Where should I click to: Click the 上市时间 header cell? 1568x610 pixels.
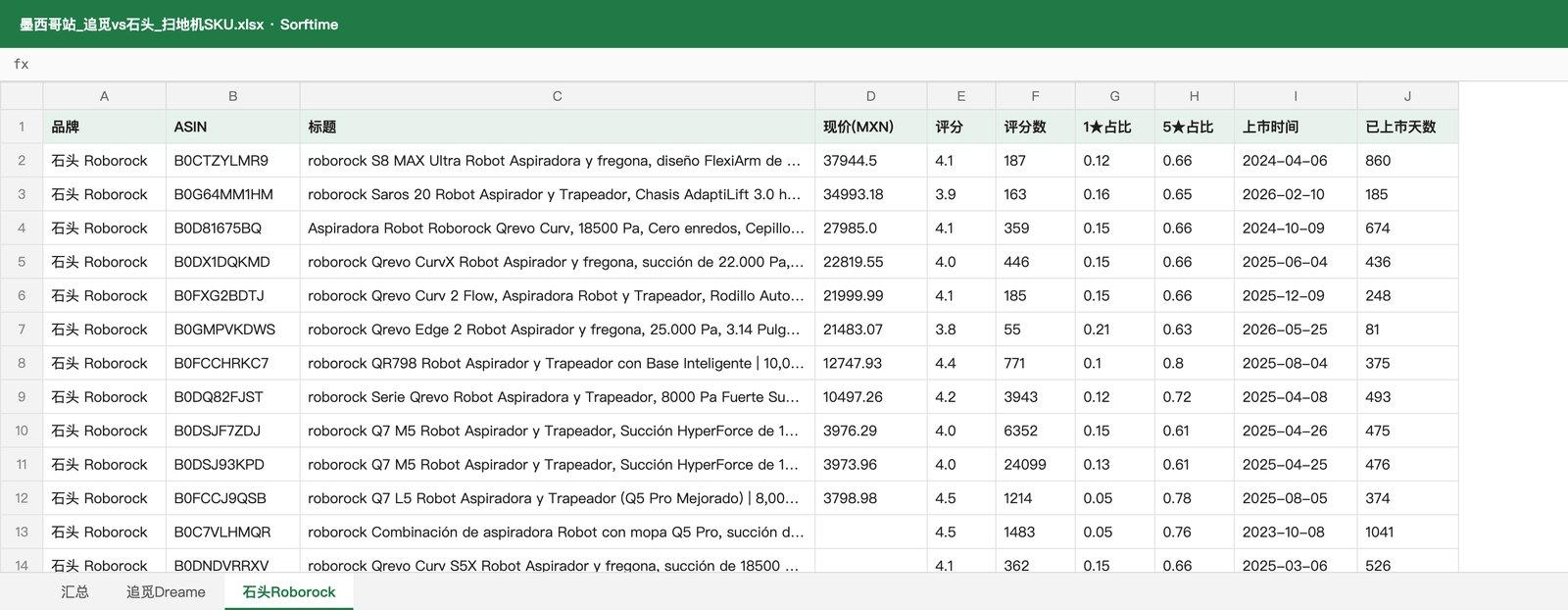(x=1296, y=127)
